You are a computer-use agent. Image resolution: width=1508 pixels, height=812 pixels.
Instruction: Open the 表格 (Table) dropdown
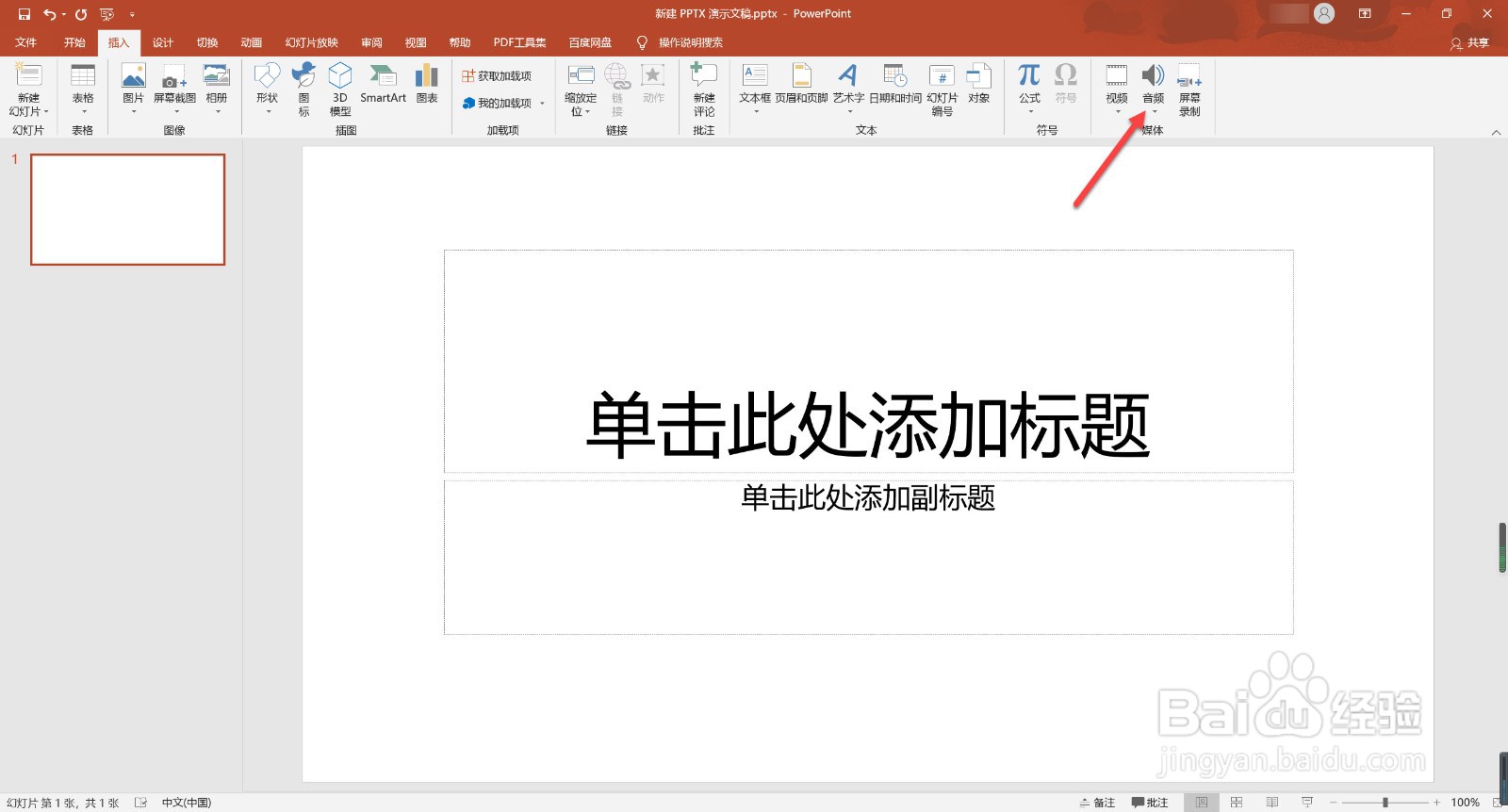[x=83, y=89]
